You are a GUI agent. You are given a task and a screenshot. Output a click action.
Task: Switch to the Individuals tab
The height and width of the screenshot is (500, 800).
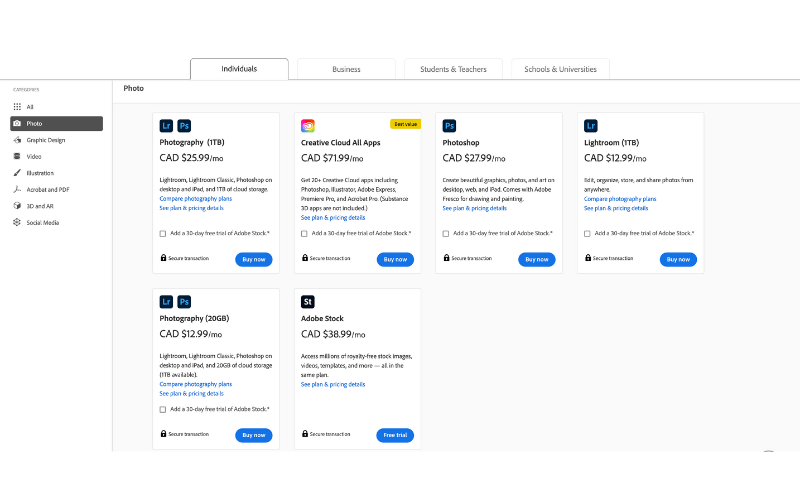tap(239, 69)
